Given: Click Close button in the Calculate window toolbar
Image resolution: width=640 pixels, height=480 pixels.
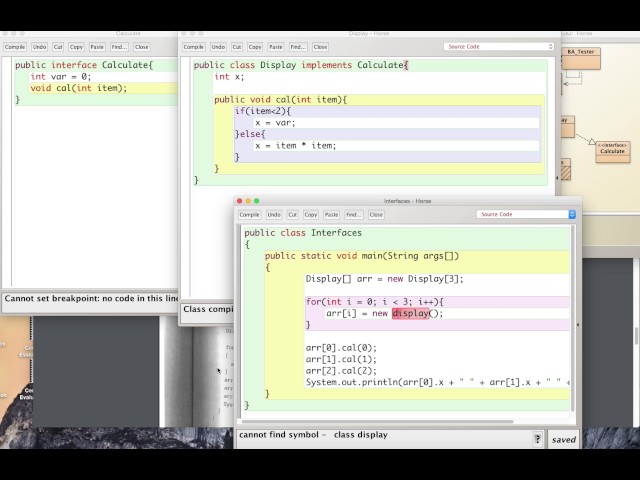Looking at the screenshot, I should click(x=142, y=47).
